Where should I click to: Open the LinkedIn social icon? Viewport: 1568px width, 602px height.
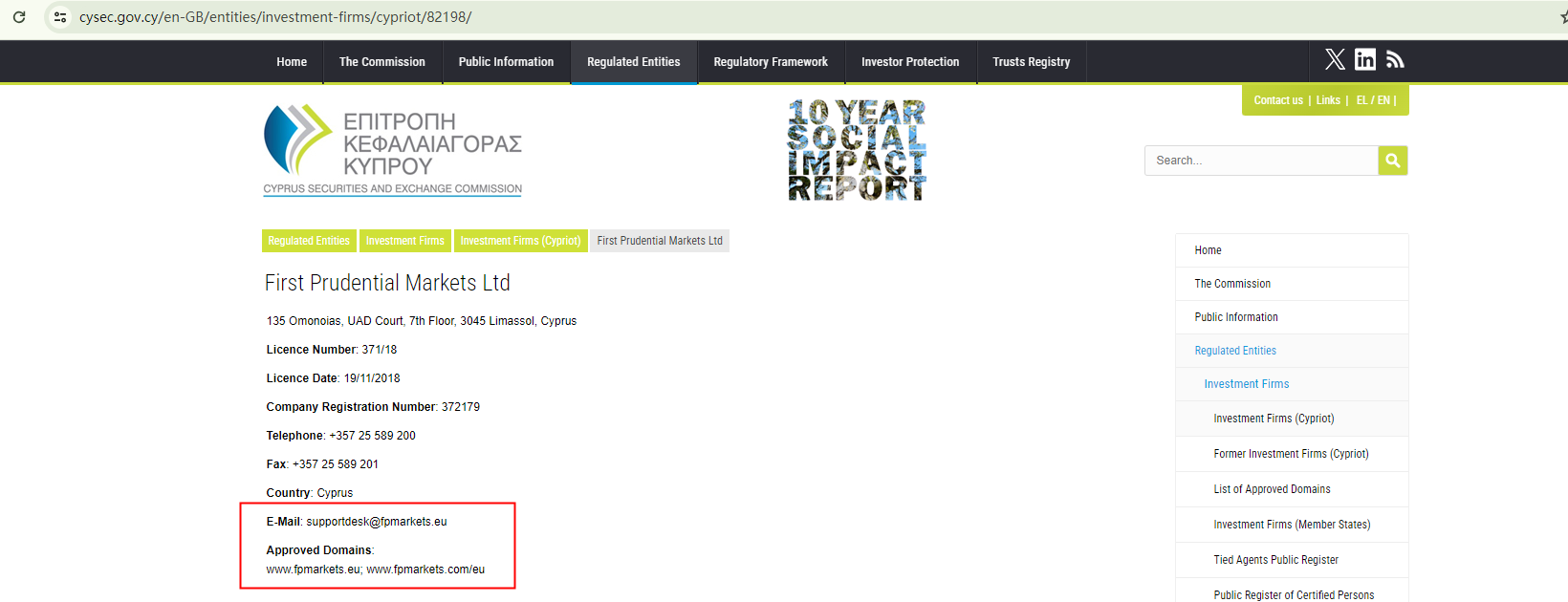pos(1365,59)
